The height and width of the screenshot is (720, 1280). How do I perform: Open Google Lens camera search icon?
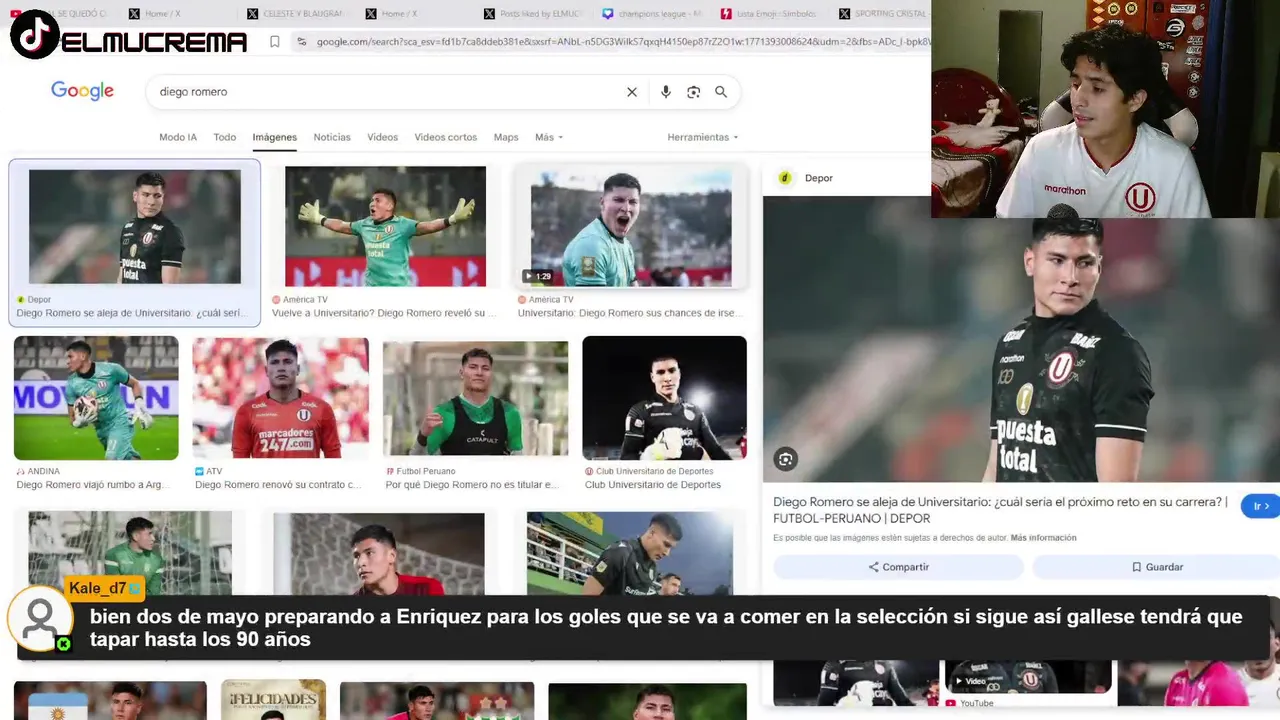click(x=693, y=92)
